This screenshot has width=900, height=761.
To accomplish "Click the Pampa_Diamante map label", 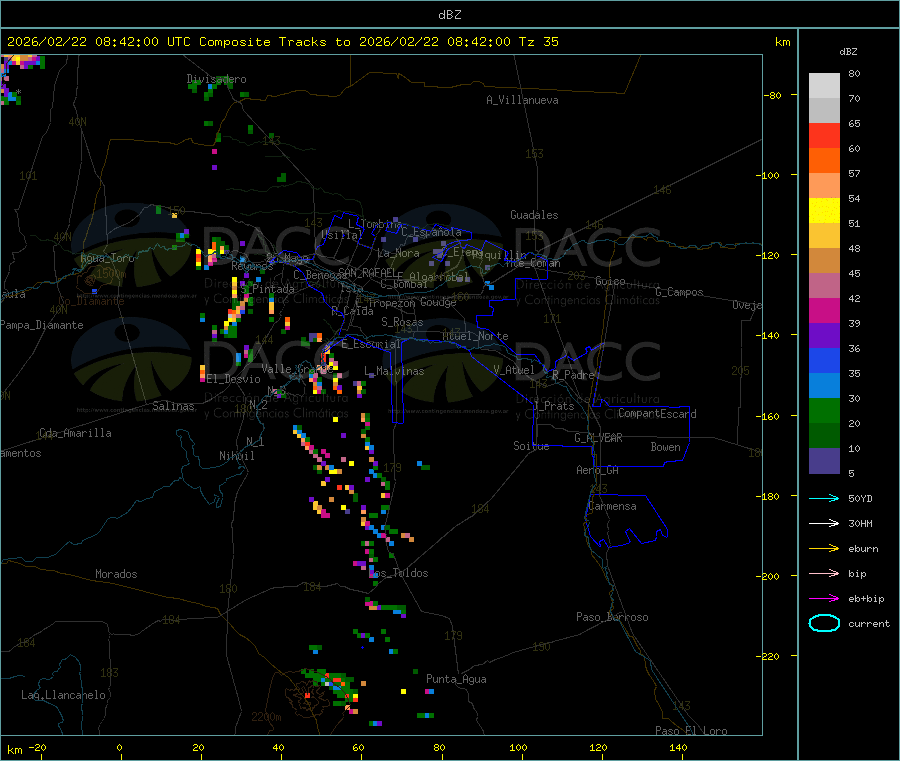I will [x=42, y=325].
